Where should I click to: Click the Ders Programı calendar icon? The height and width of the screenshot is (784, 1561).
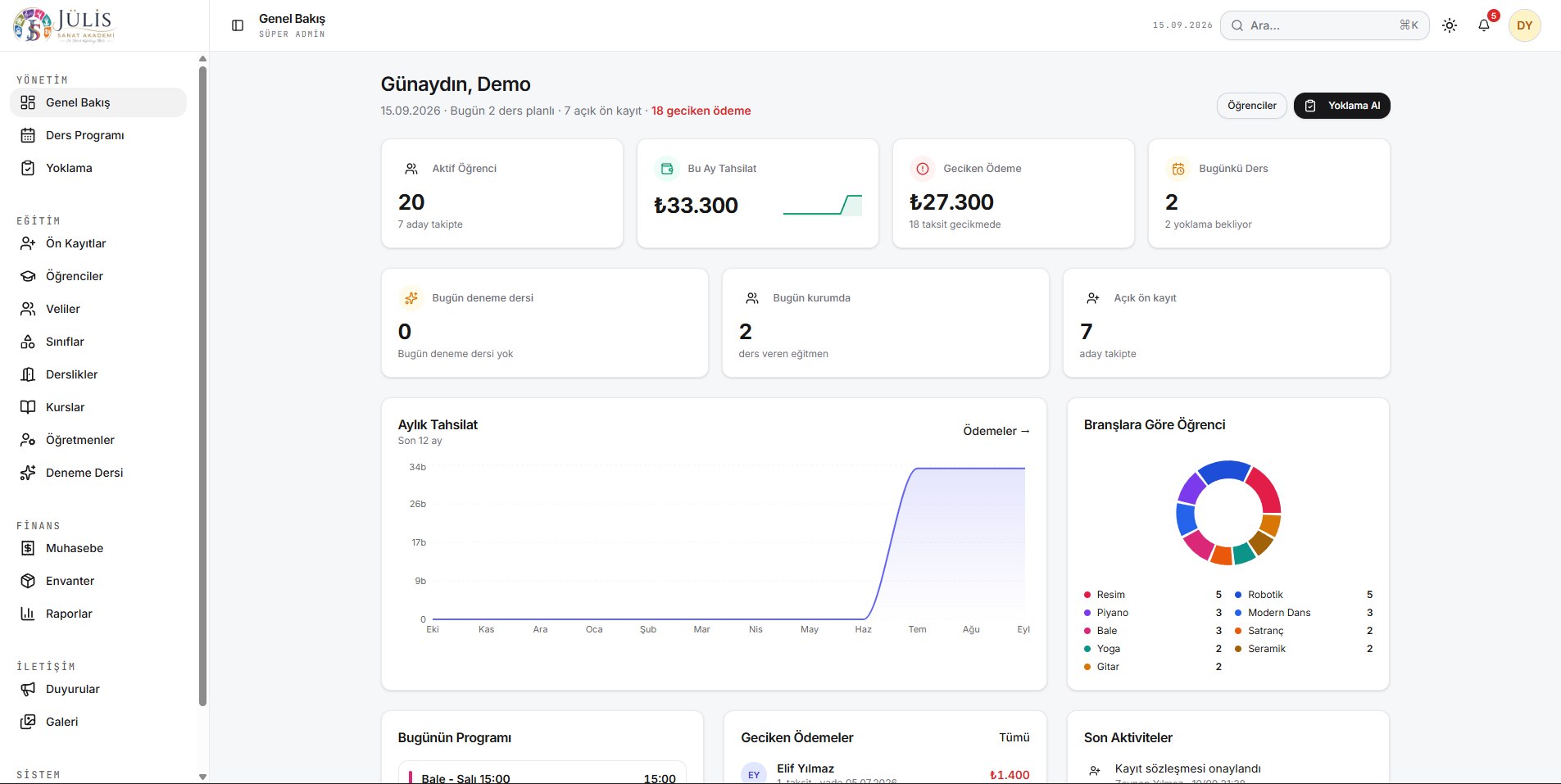28,135
